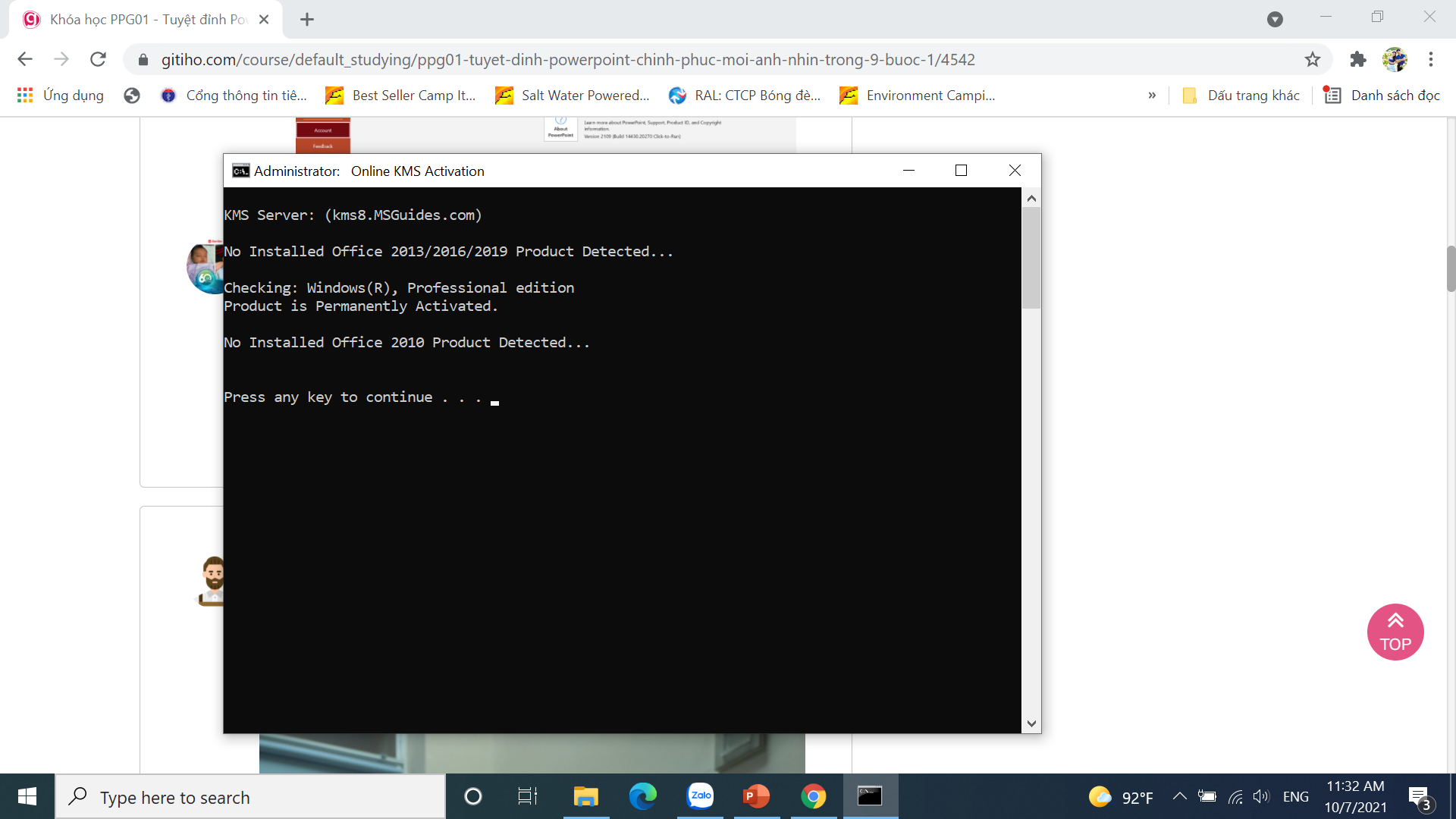Reload the gitiho.com page
1456x819 pixels.
(x=98, y=59)
